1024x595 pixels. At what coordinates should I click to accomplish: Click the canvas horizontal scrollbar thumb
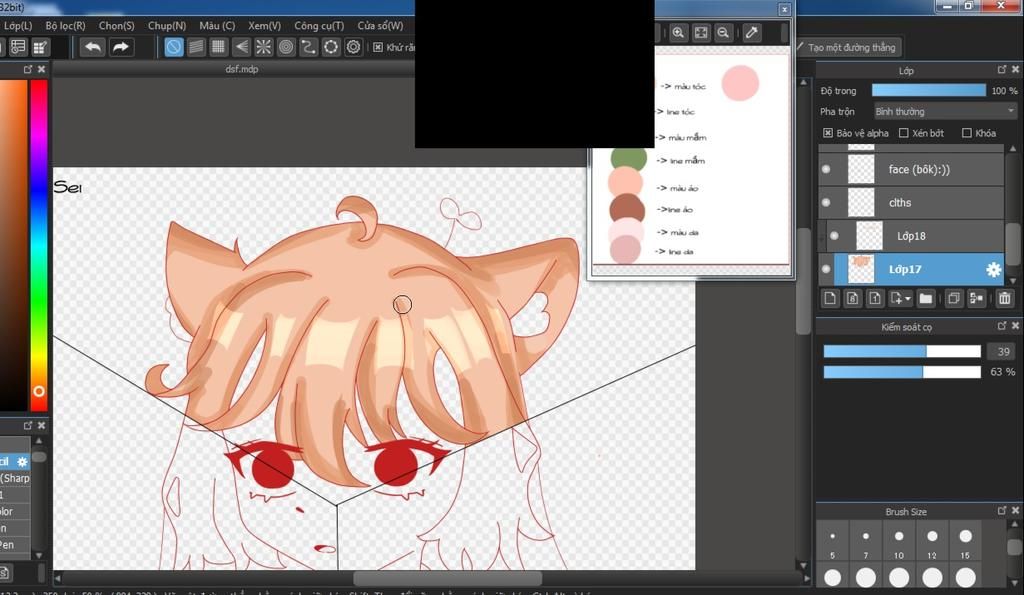tap(447, 579)
